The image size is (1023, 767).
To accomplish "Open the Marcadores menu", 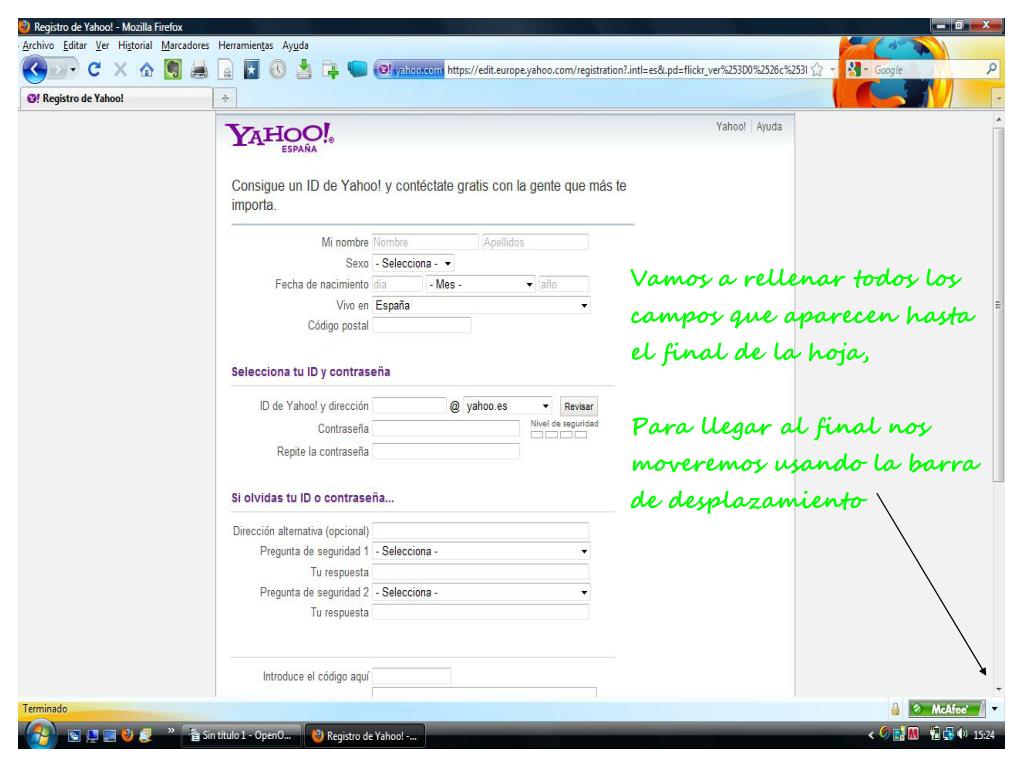I will point(185,46).
